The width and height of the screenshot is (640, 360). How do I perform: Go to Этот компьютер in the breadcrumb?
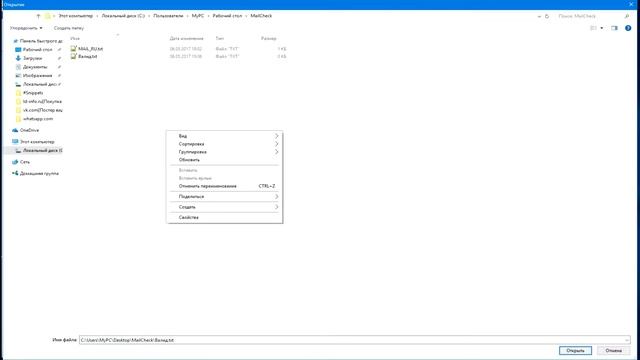[76, 16]
